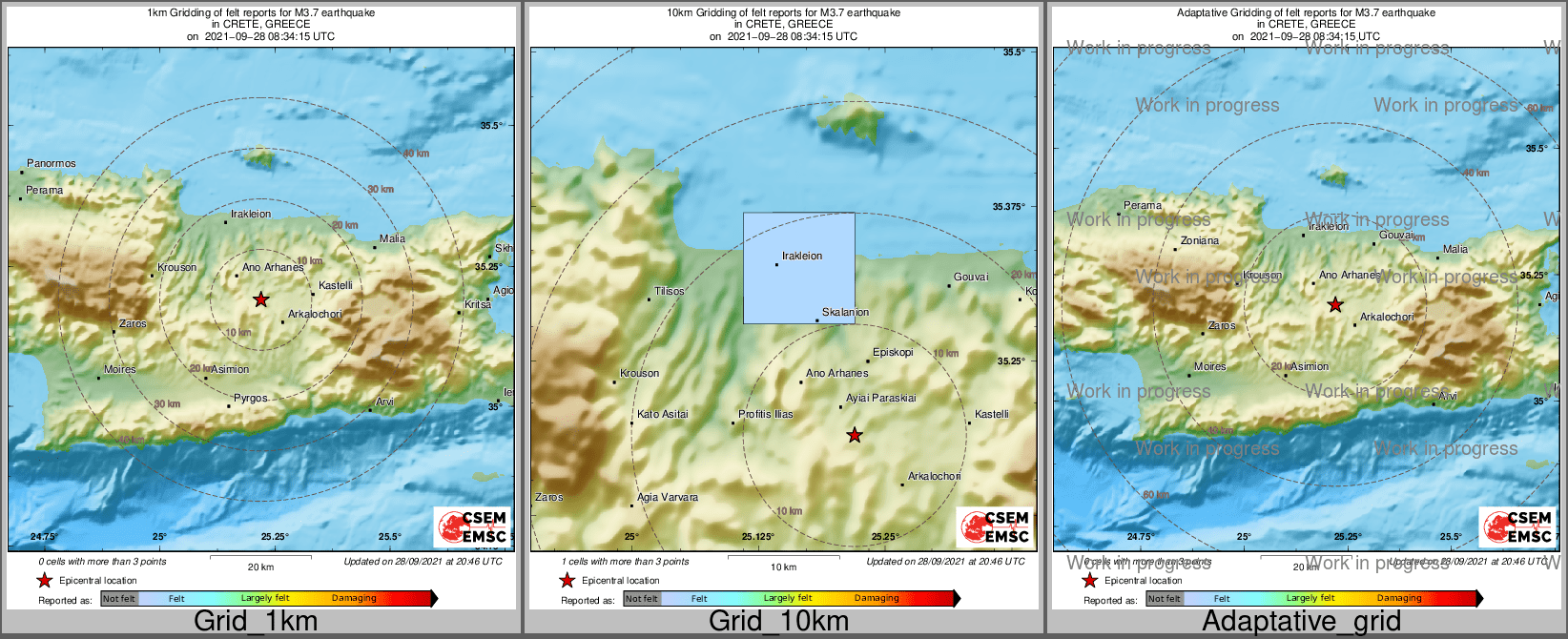The height and width of the screenshot is (639, 1568).
Task: Select the "Adaptative_grid" caption label
Action: point(1302,621)
